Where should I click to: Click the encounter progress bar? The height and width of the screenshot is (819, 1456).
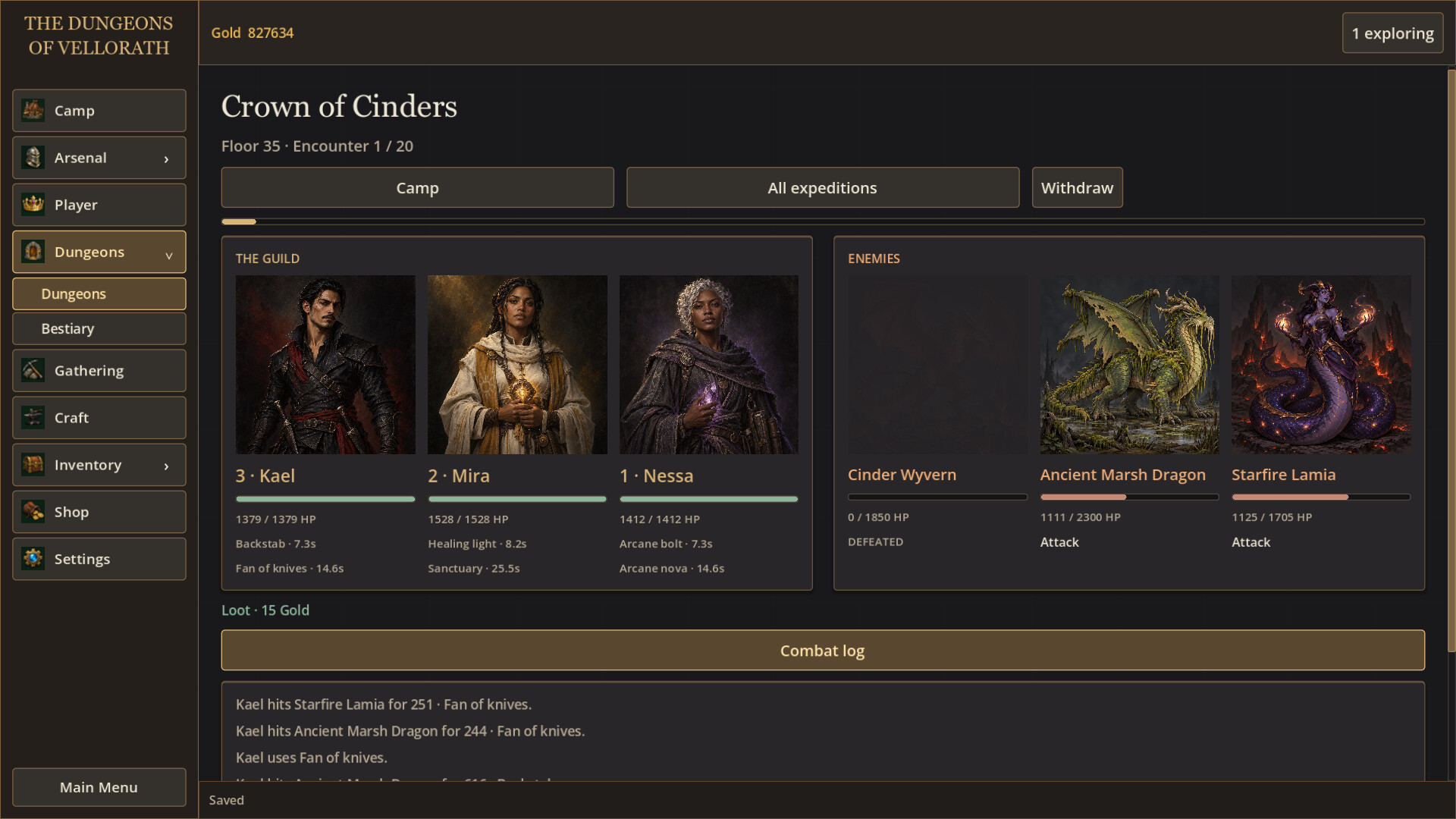coord(823,221)
